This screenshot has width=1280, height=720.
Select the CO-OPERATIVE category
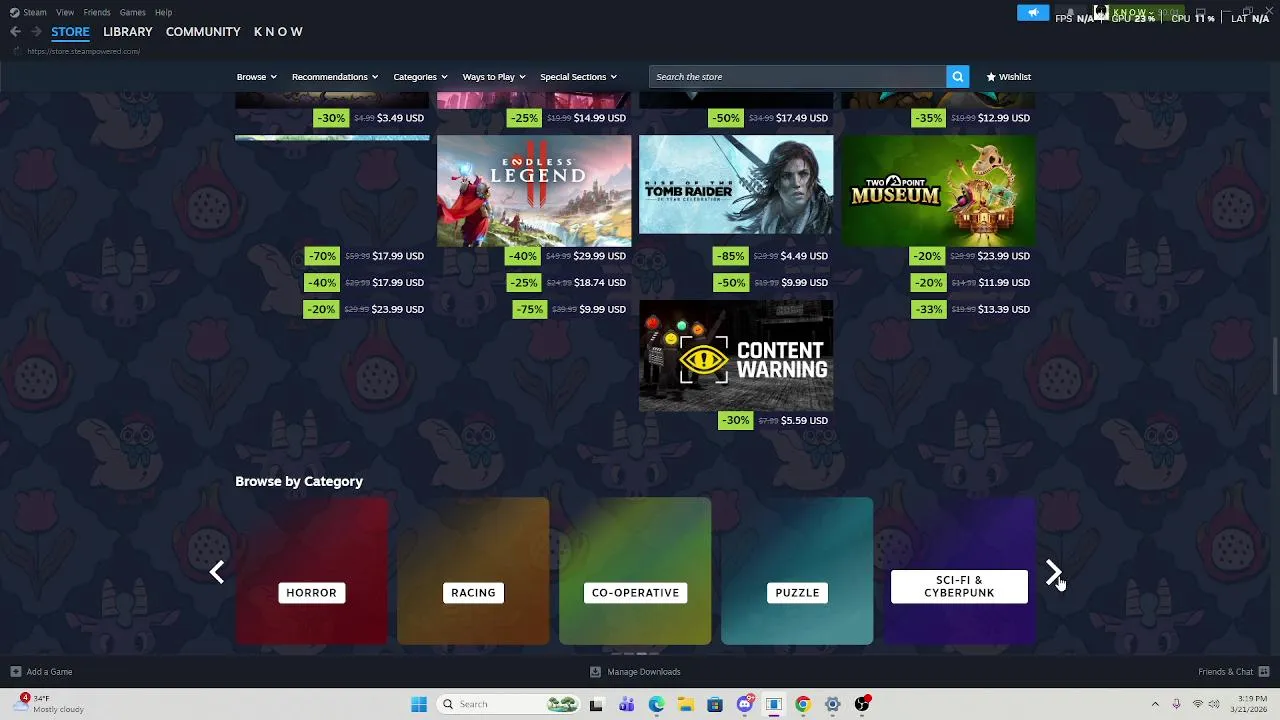click(x=635, y=571)
